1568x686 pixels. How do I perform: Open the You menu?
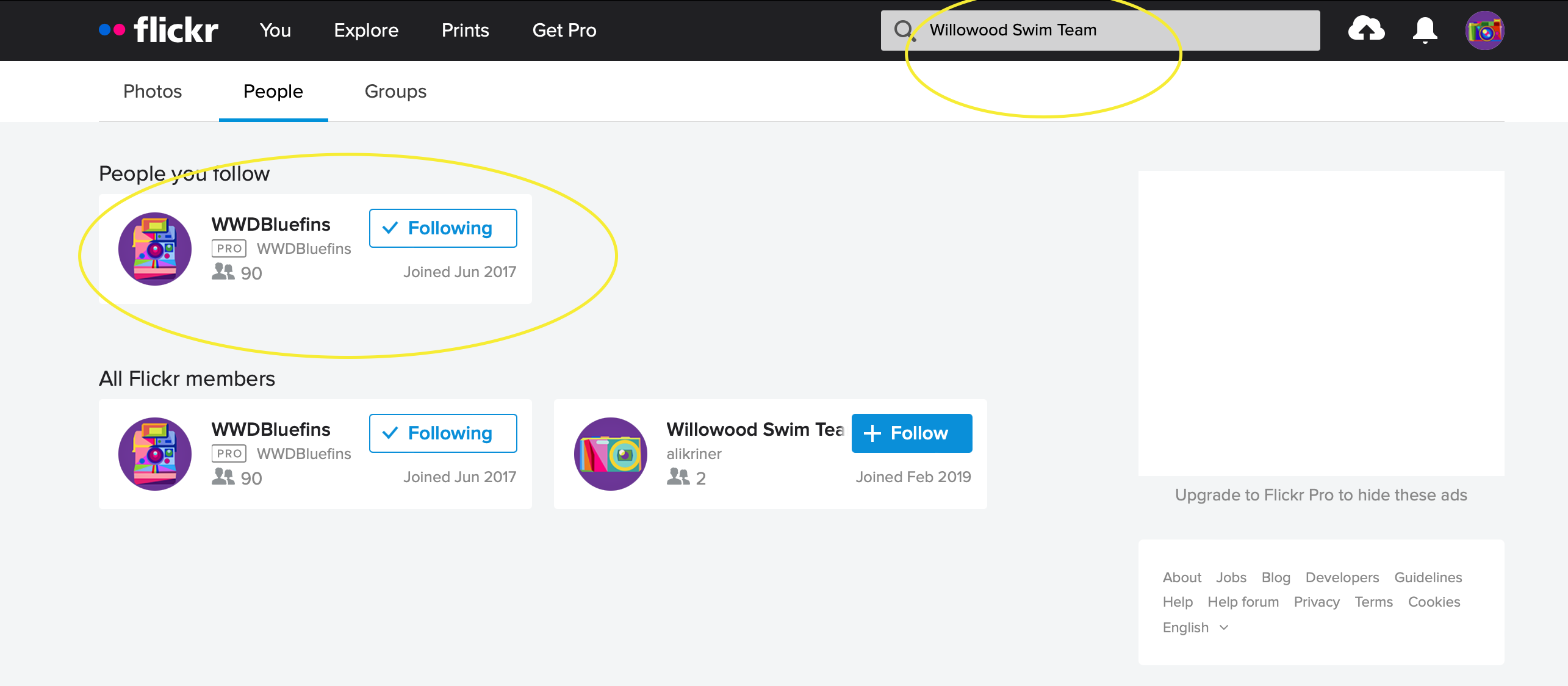[275, 30]
